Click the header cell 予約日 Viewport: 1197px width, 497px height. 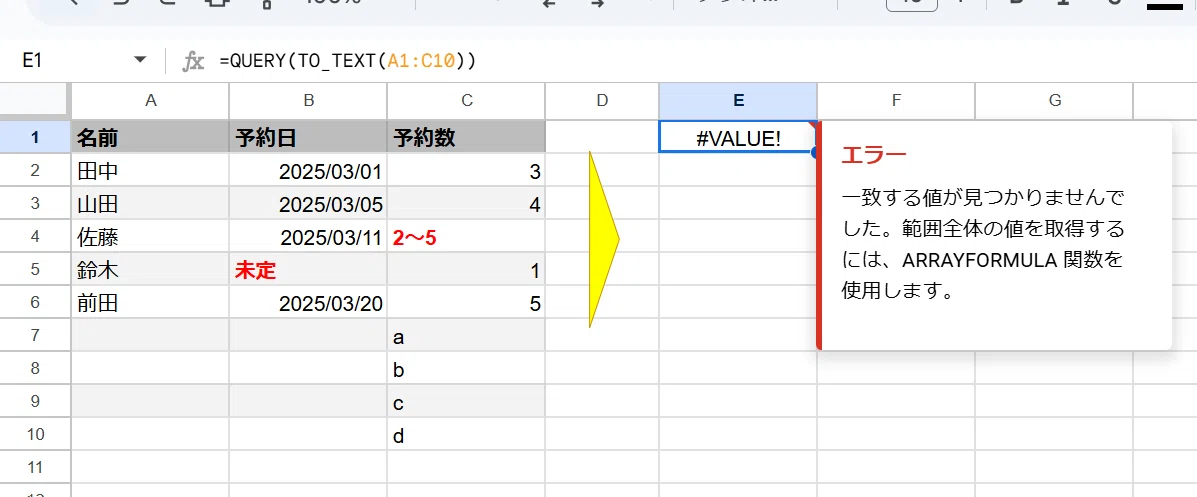pyautogui.click(x=308, y=137)
